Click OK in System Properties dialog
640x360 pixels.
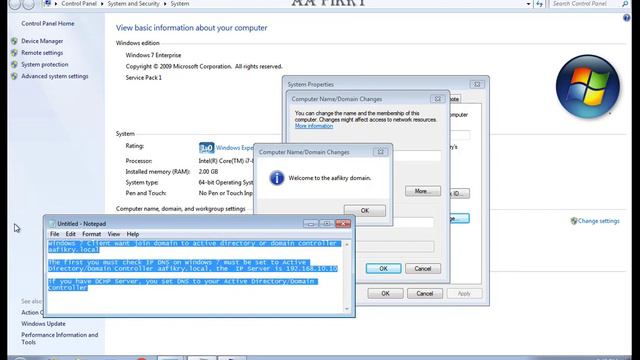click(385, 293)
